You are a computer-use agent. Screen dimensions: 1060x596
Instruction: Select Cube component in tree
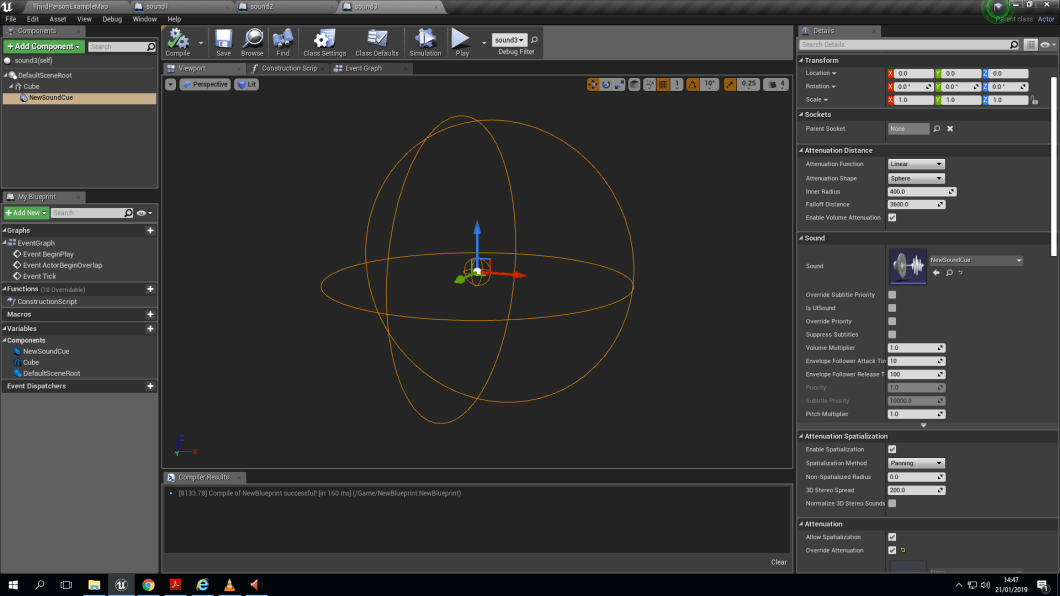(x=31, y=86)
